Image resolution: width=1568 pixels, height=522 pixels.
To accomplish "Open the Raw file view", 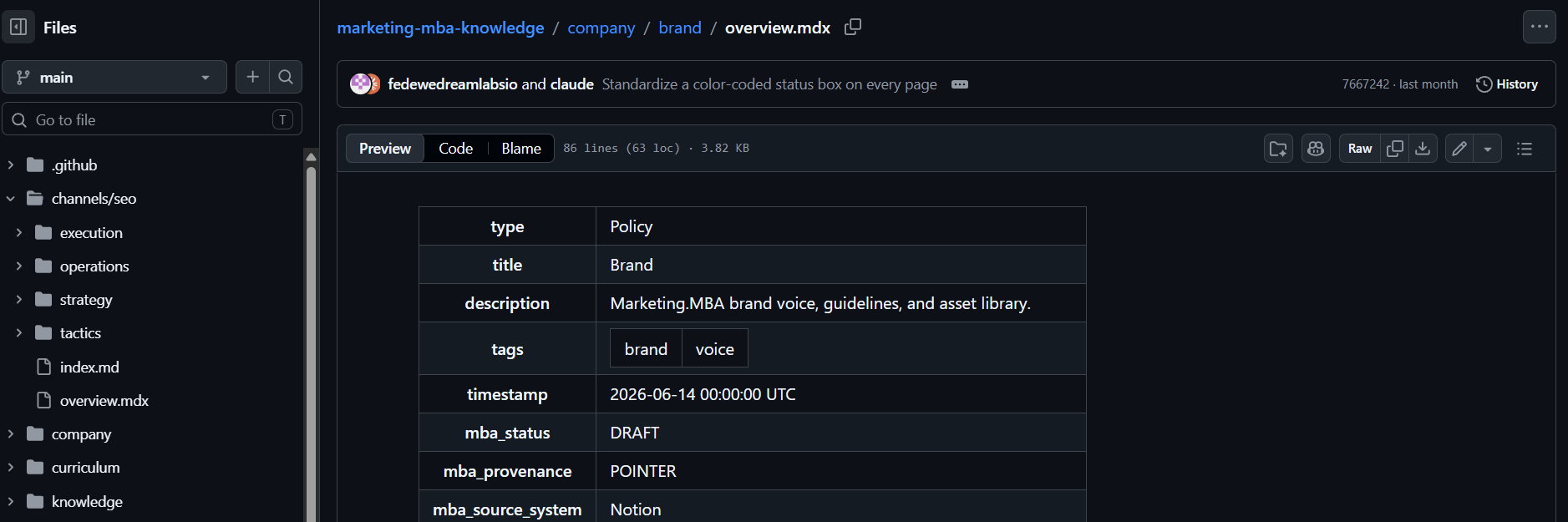I will click(1360, 149).
